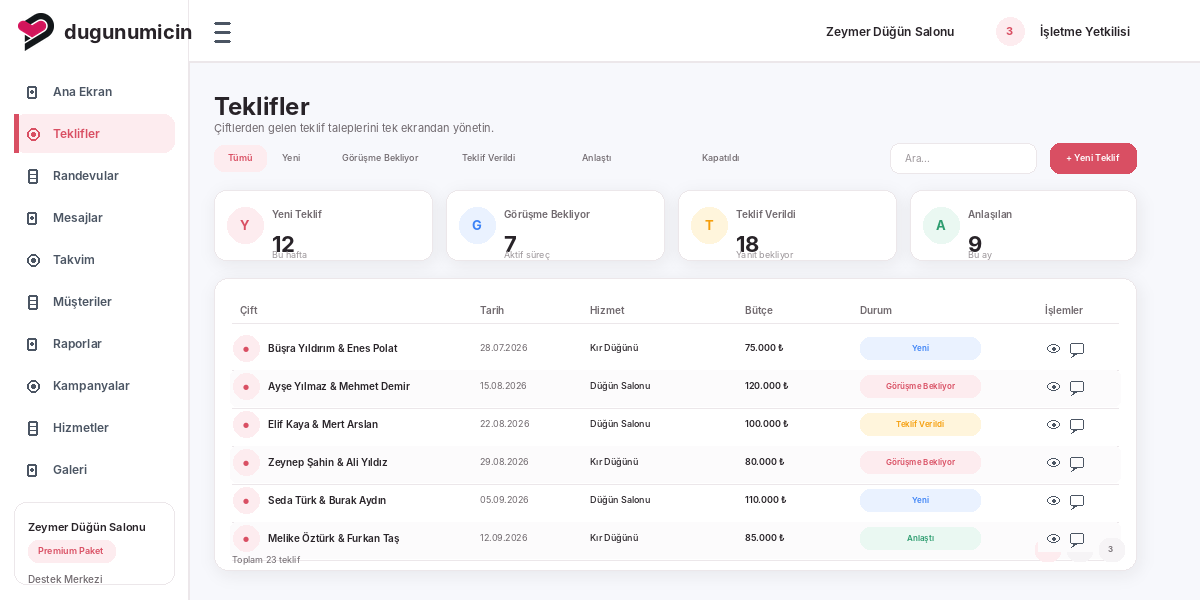
Task: View details eye icon for Ayşe Yılmaz
Action: pyautogui.click(x=1053, y=387)
